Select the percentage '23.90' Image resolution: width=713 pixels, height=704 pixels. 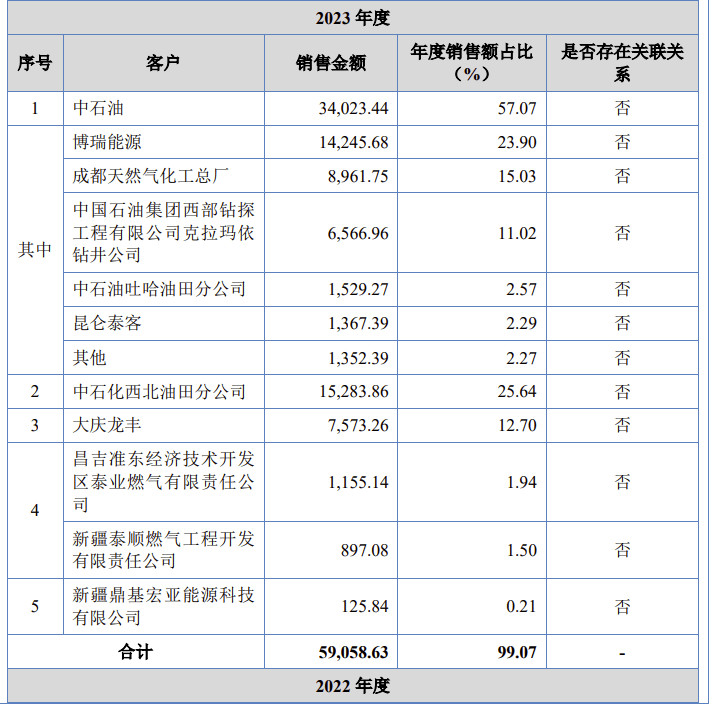point(517,142)
